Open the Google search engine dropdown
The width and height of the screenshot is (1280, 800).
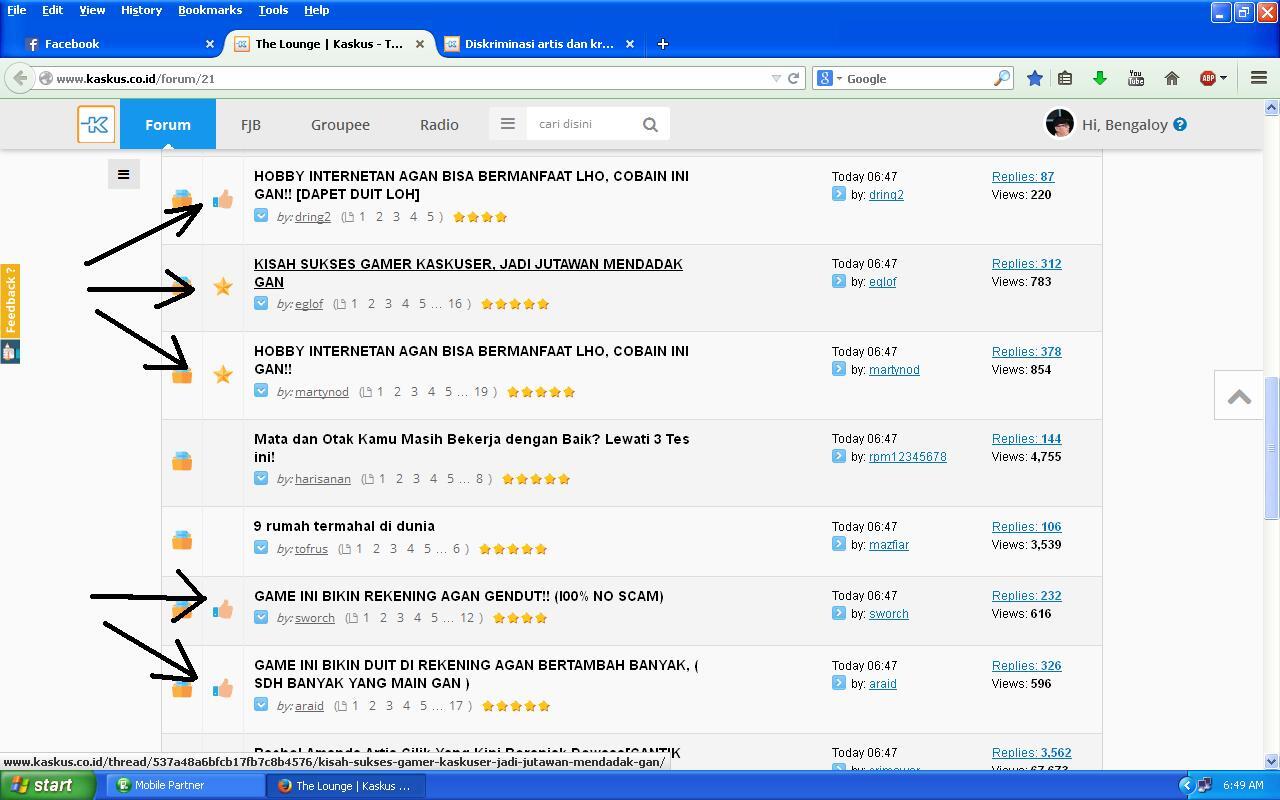pyautogui.click(x=830, y=78)
